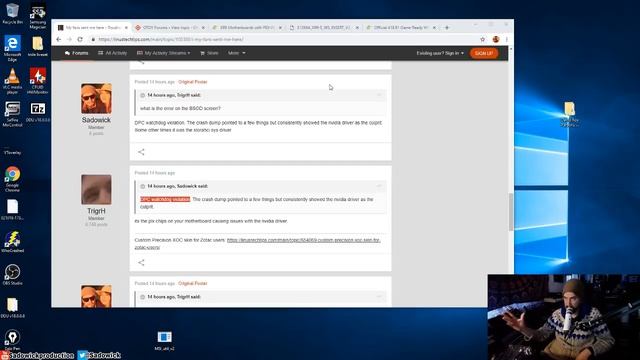This screenshot has width=640, height=360.
Task: Click the browser Back arrow
Action: [59, 39]
